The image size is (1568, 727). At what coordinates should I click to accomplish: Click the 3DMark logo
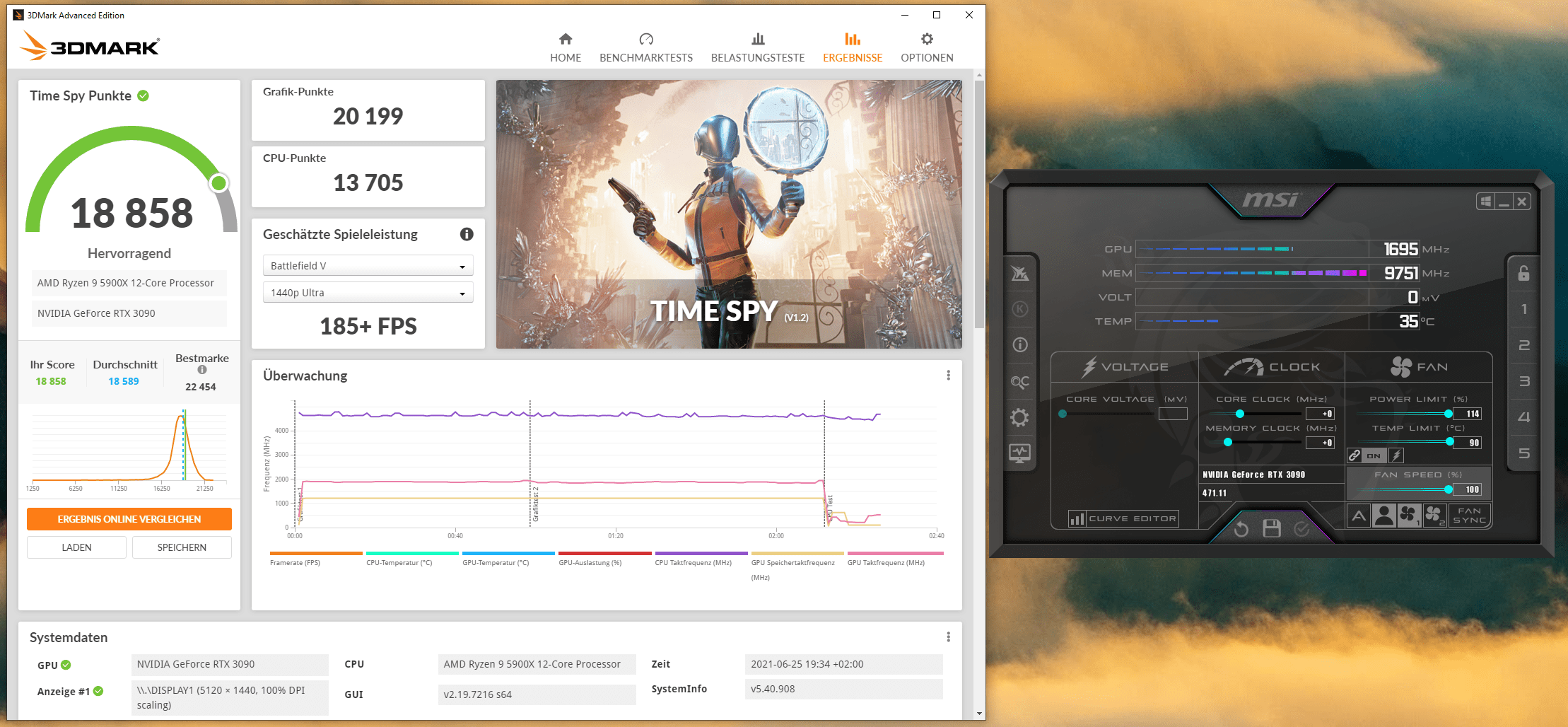point(90,45)
